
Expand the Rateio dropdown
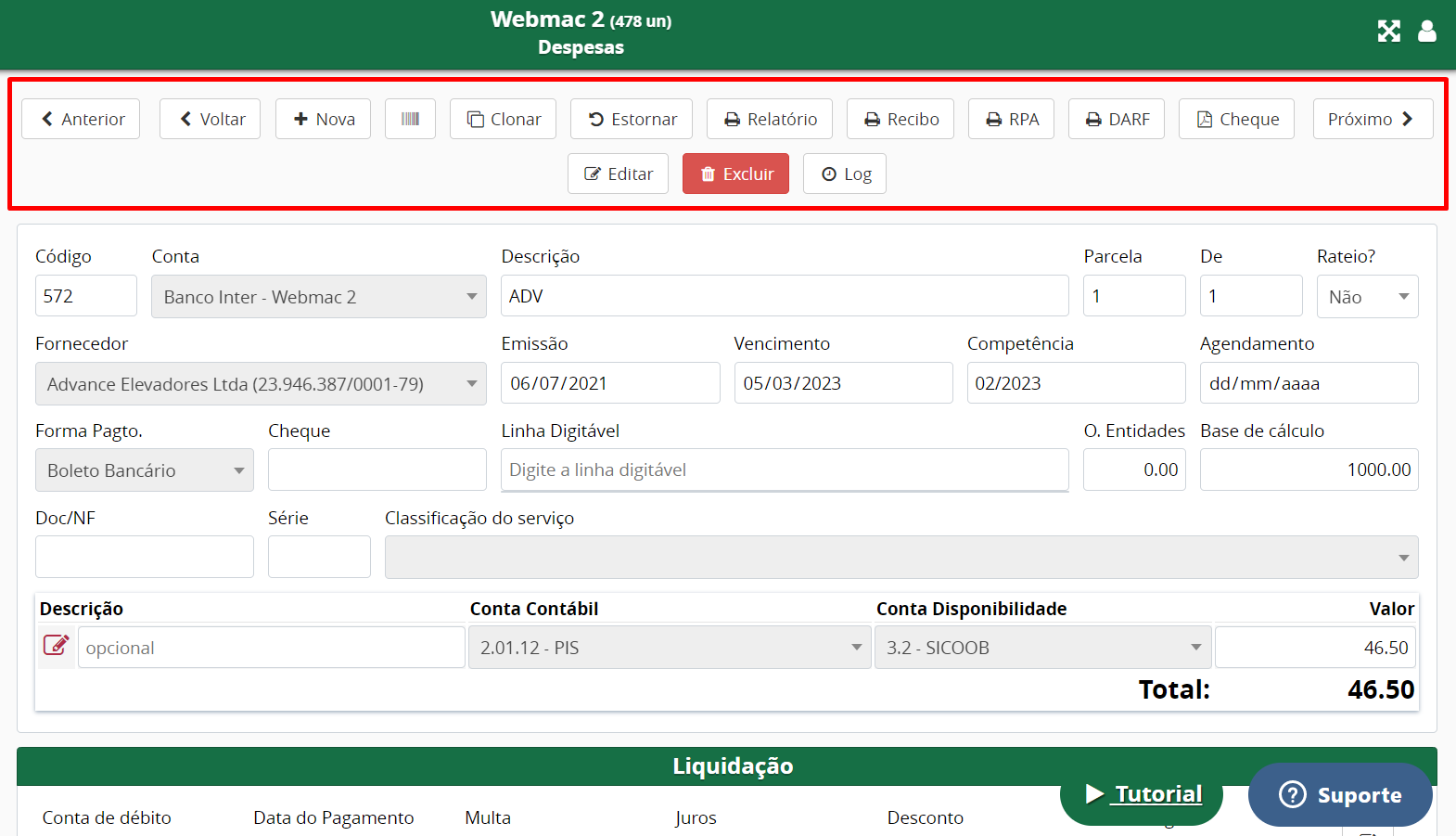point(1367,297)
